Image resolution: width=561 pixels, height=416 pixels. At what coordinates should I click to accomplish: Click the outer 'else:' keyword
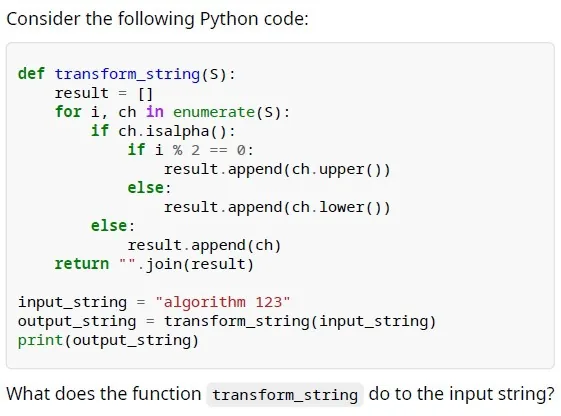113,226
